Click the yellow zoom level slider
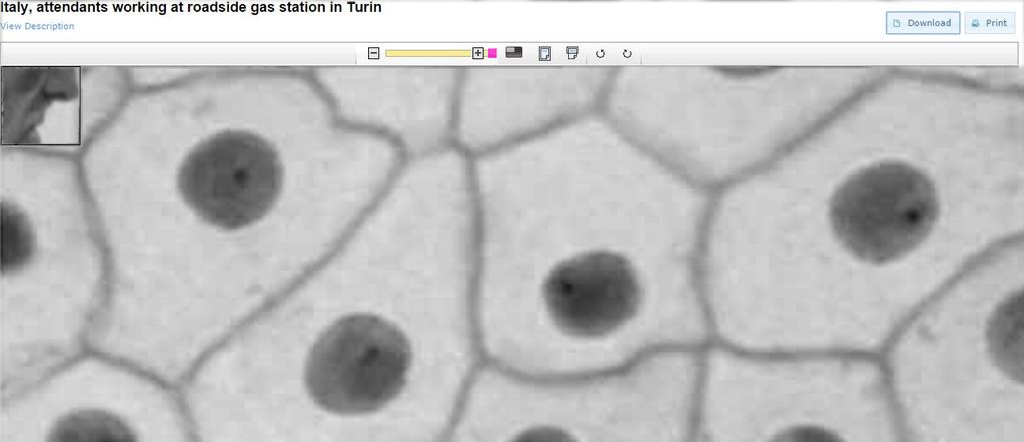Viewport: 1024px width, 442px height. (x=428, y=54)
